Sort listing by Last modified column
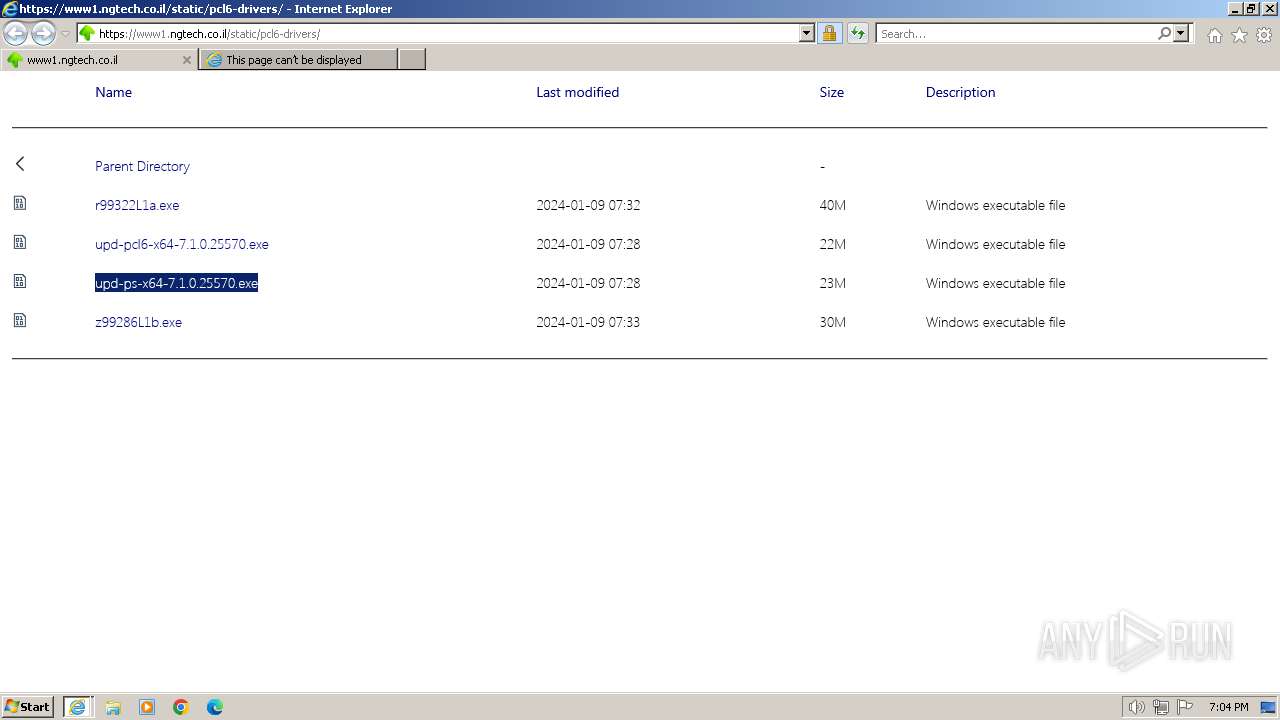The width and height of the screenshot is (1280, 720). (577, 92)
